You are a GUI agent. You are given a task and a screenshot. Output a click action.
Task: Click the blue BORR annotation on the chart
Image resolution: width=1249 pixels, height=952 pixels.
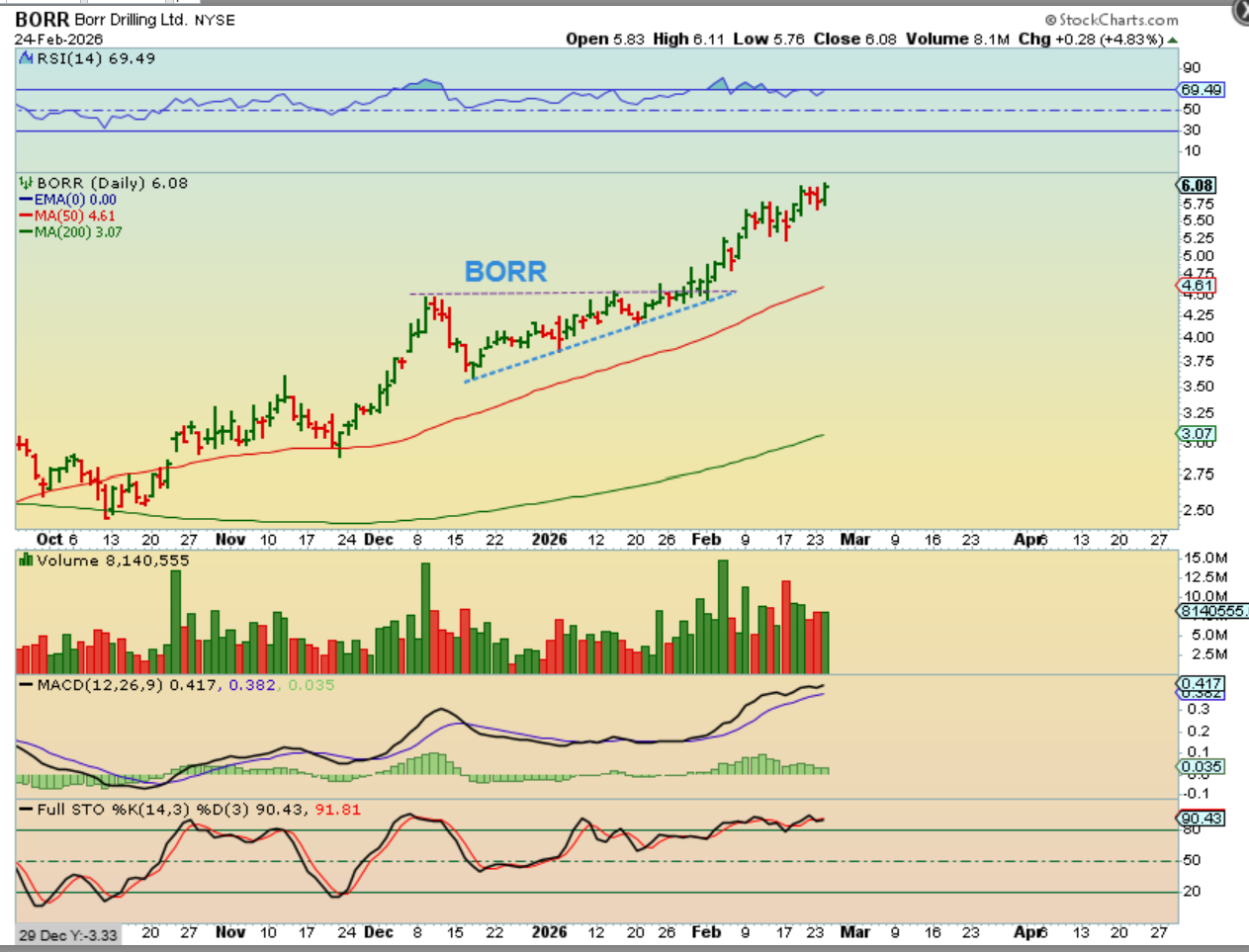505,271
